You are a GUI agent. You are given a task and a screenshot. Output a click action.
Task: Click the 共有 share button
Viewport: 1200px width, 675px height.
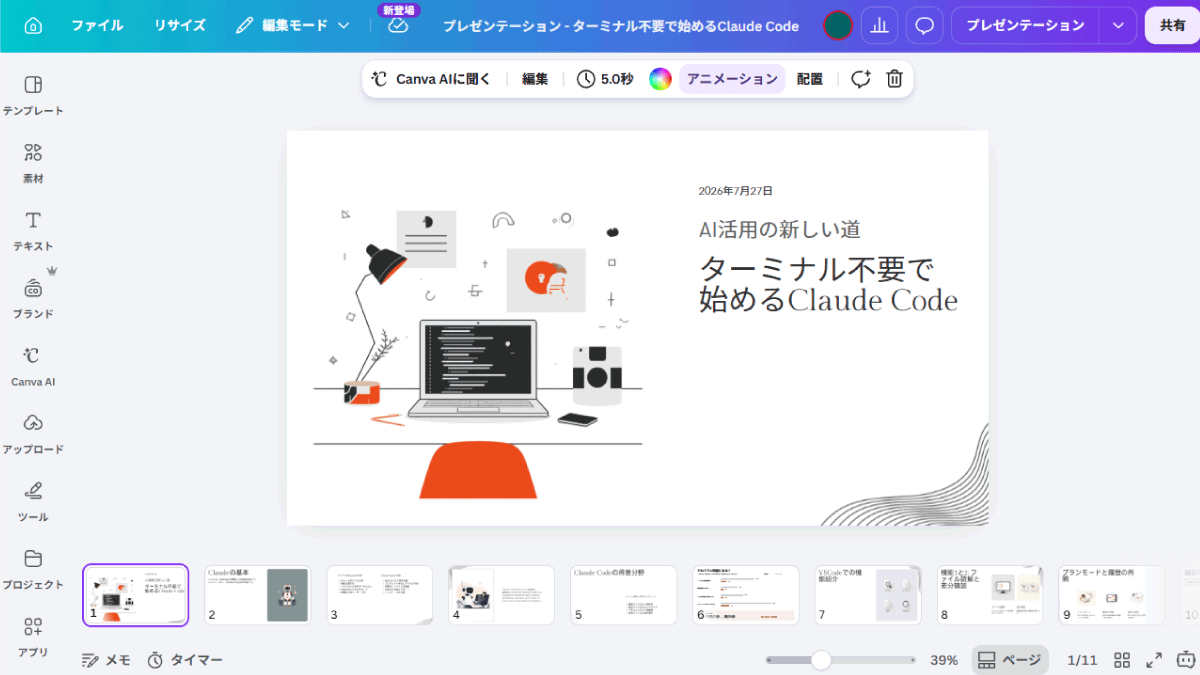tap(1172, 26)
